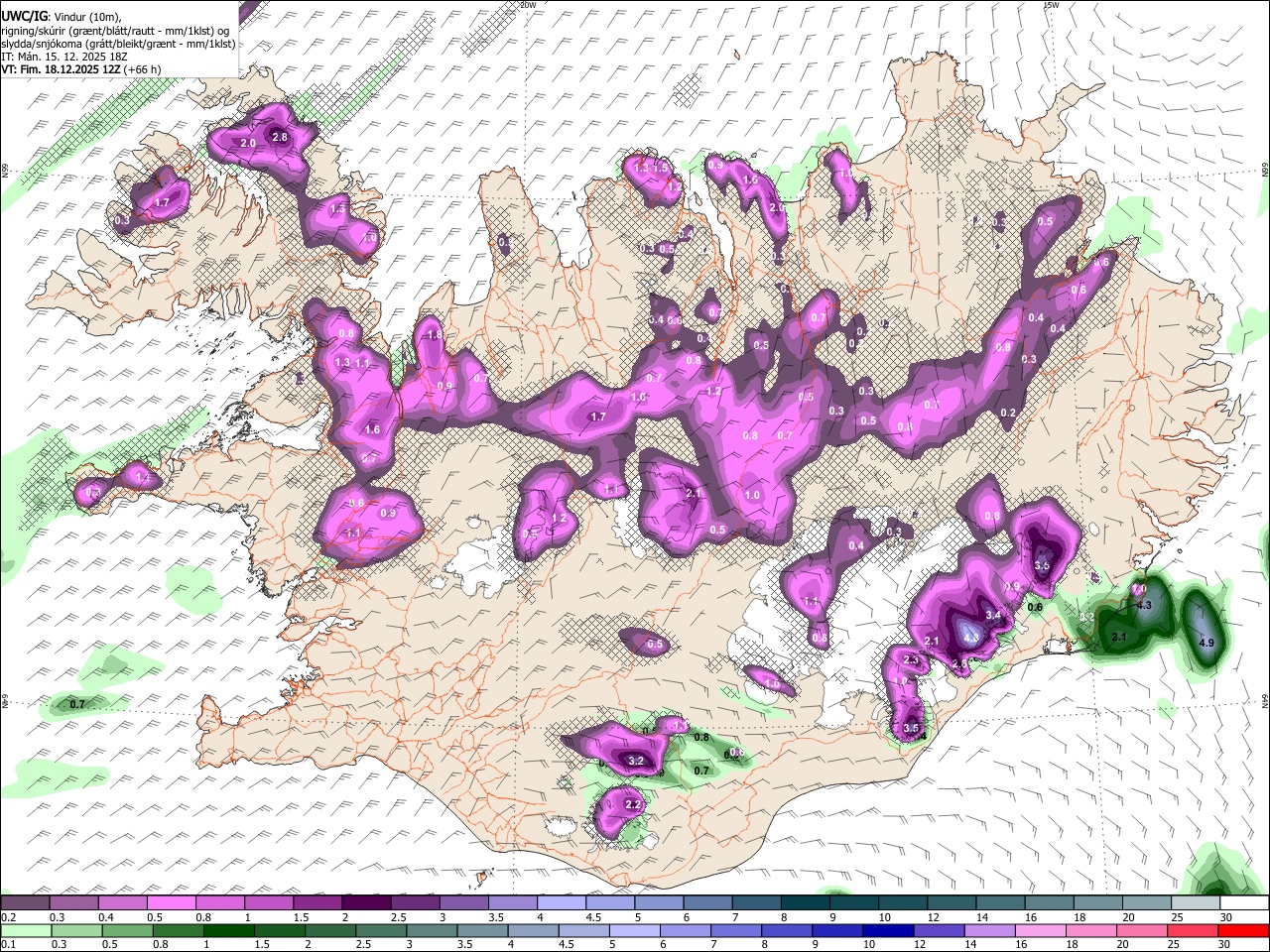Select the VT valid time line in header
The height and width of the screenshot is (952, 1270).
(x=80, y=69)
